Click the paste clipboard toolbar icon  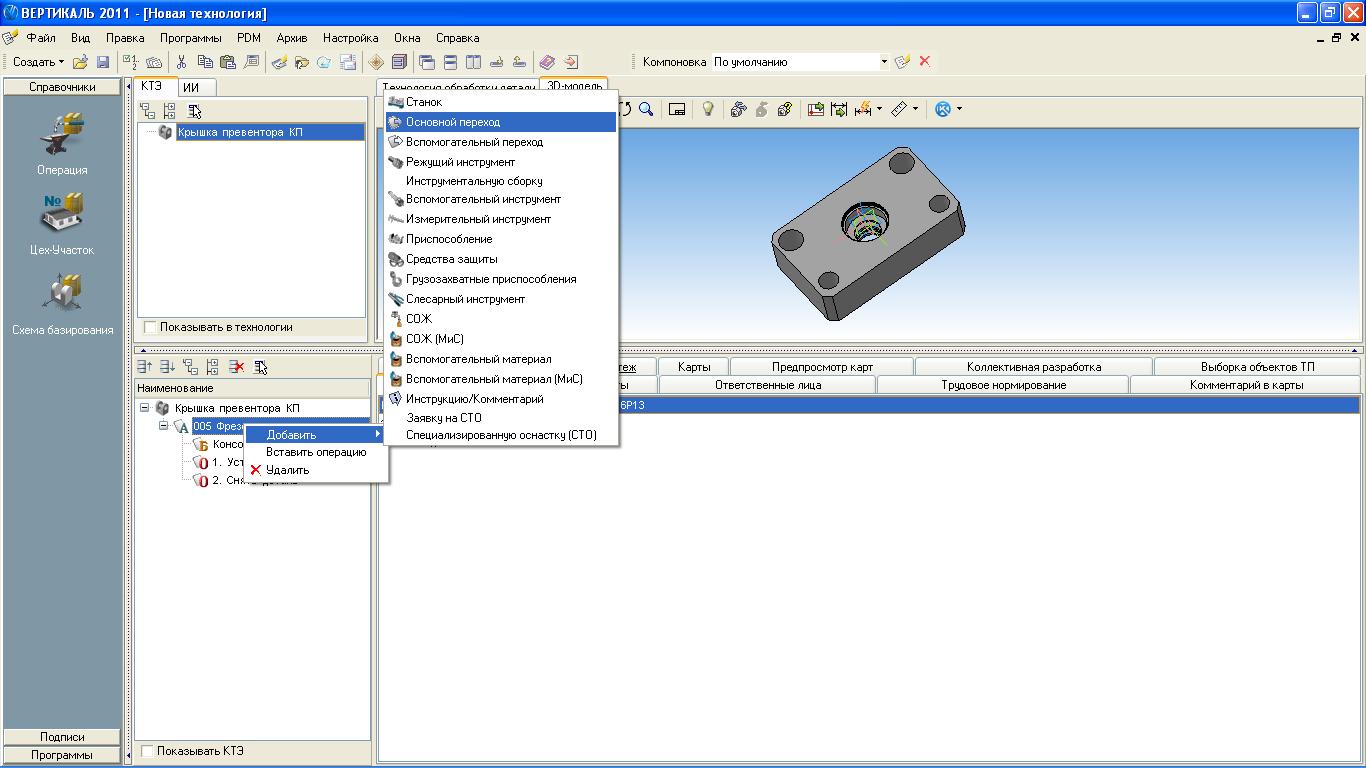click(228, 62)
